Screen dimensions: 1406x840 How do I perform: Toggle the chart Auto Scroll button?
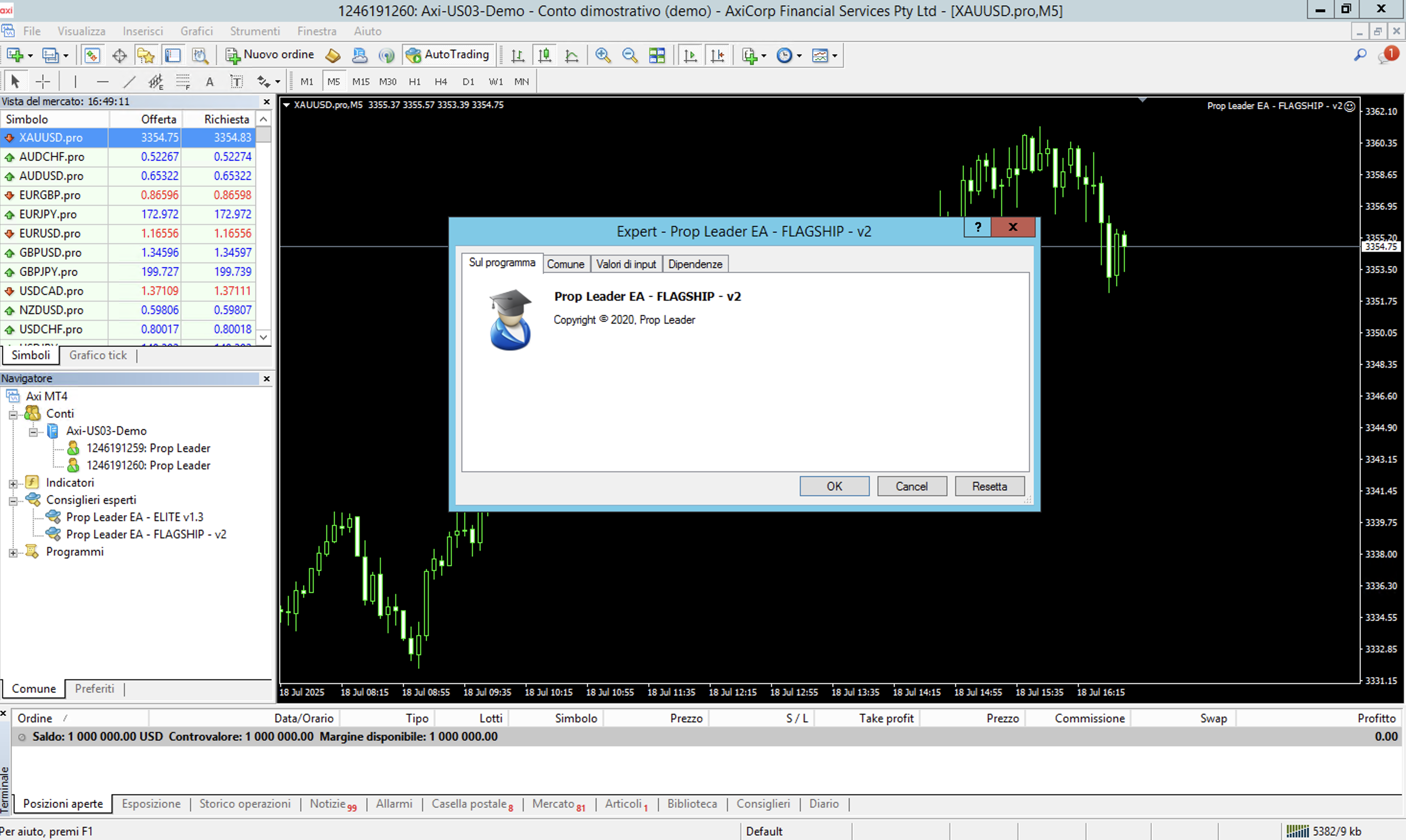pyautogui.click(x=690, y=55)
